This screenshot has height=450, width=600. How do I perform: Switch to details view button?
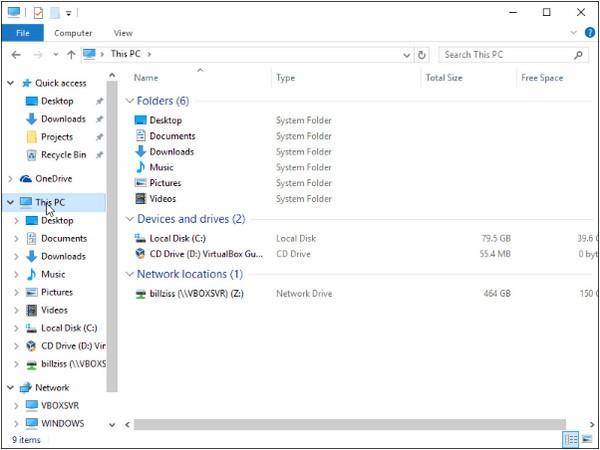tap(571, 439)
